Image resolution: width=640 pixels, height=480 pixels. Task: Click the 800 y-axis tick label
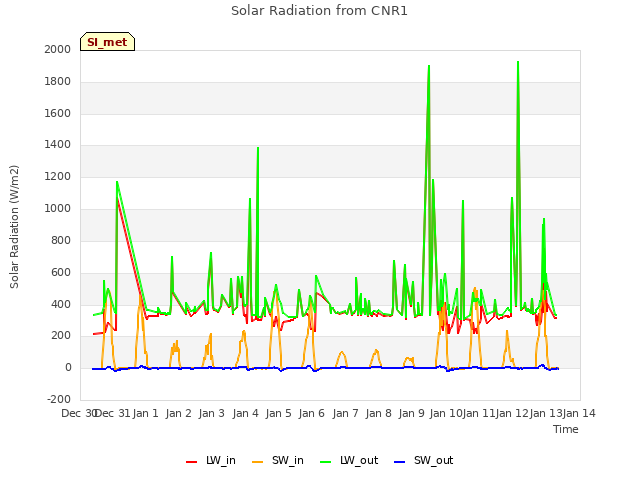tap(61, 240)
